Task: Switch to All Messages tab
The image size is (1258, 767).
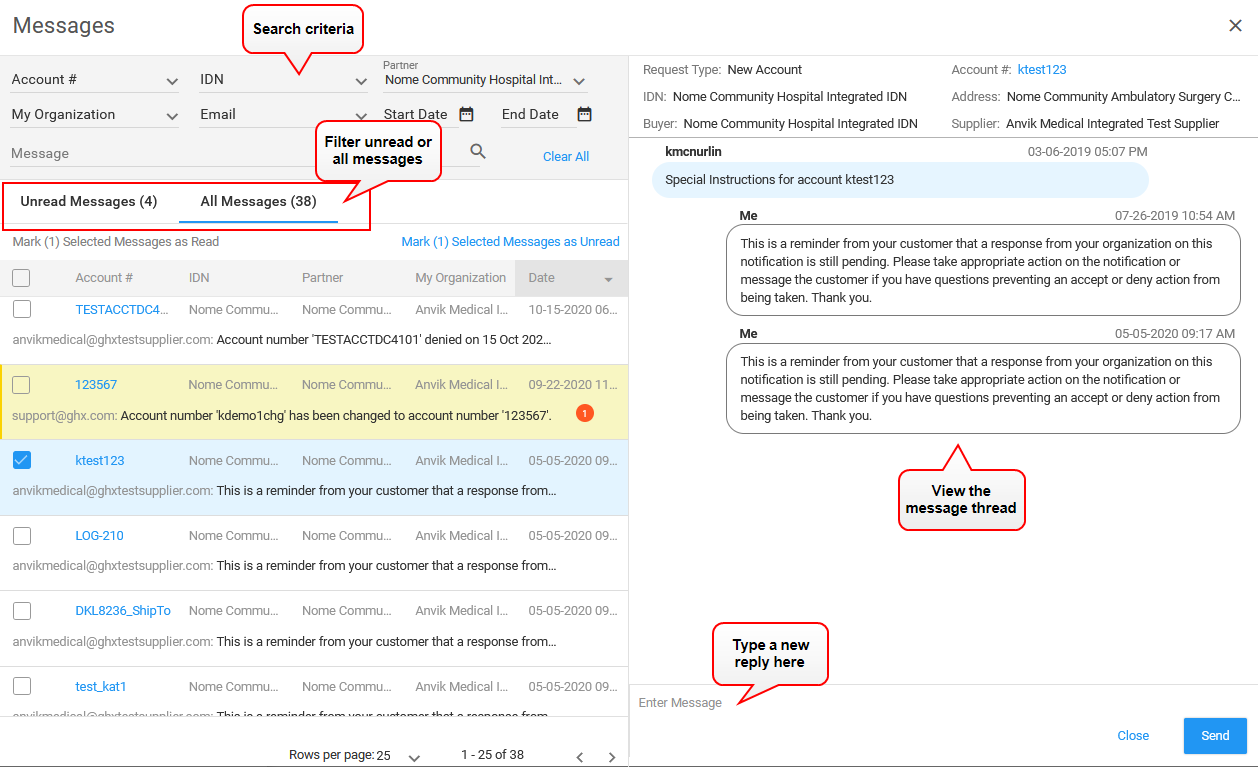Action: coord(258,202)
